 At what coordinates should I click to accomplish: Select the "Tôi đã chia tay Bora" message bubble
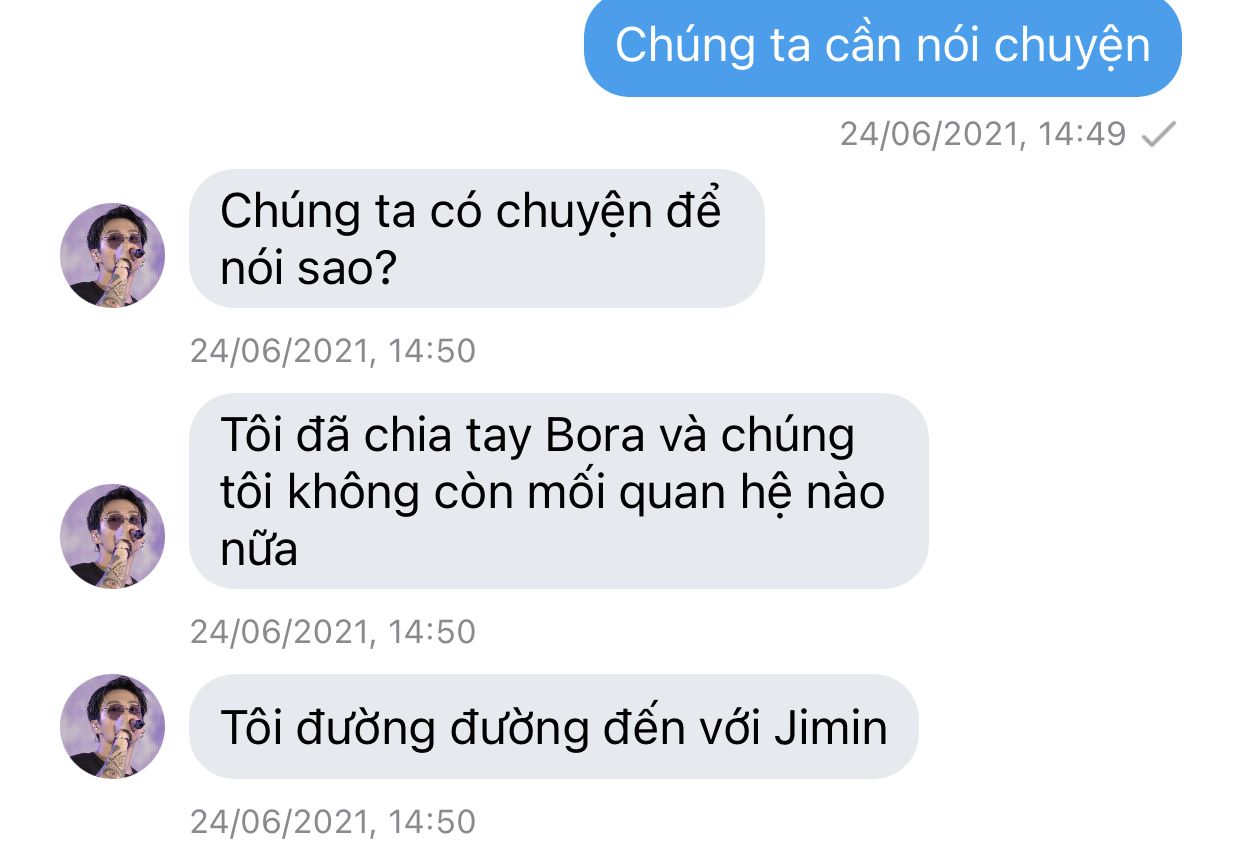coord(559,492)
